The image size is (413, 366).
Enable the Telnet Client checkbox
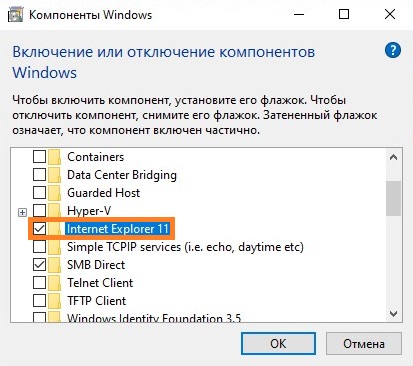[x=39, y=283]
